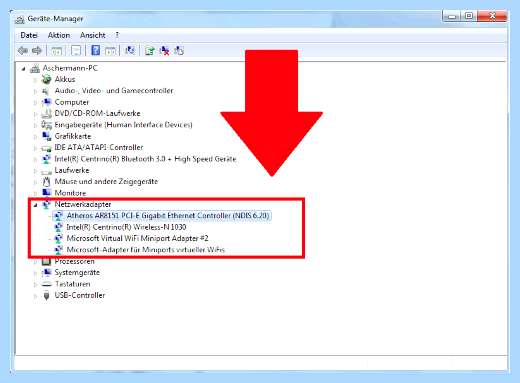Image resolution: width=520 pixels, height=383 pixels.
Task: Expand the Eingabegeräte (Human Interface Devices) category
Action: 35,125
